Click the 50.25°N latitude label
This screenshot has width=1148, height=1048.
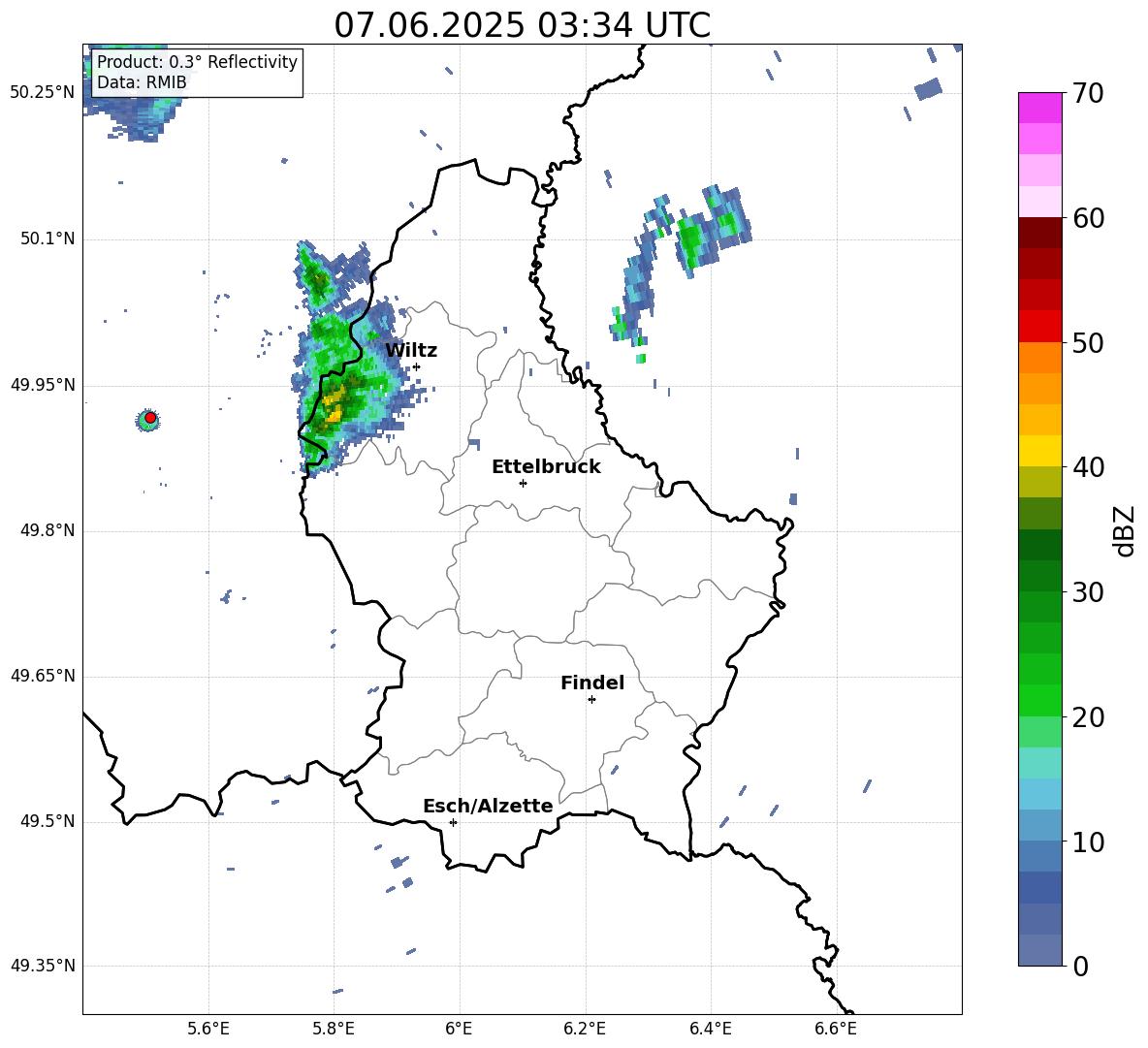(43, 93)
